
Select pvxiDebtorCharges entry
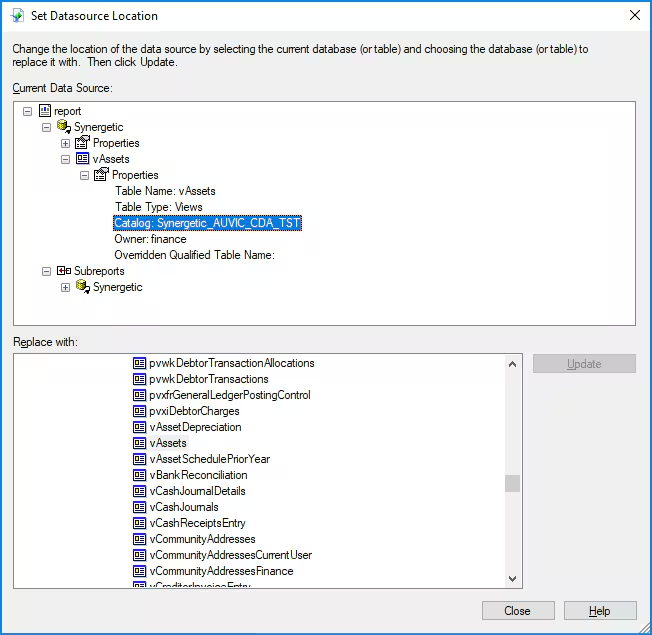click(x=194, y=411)
